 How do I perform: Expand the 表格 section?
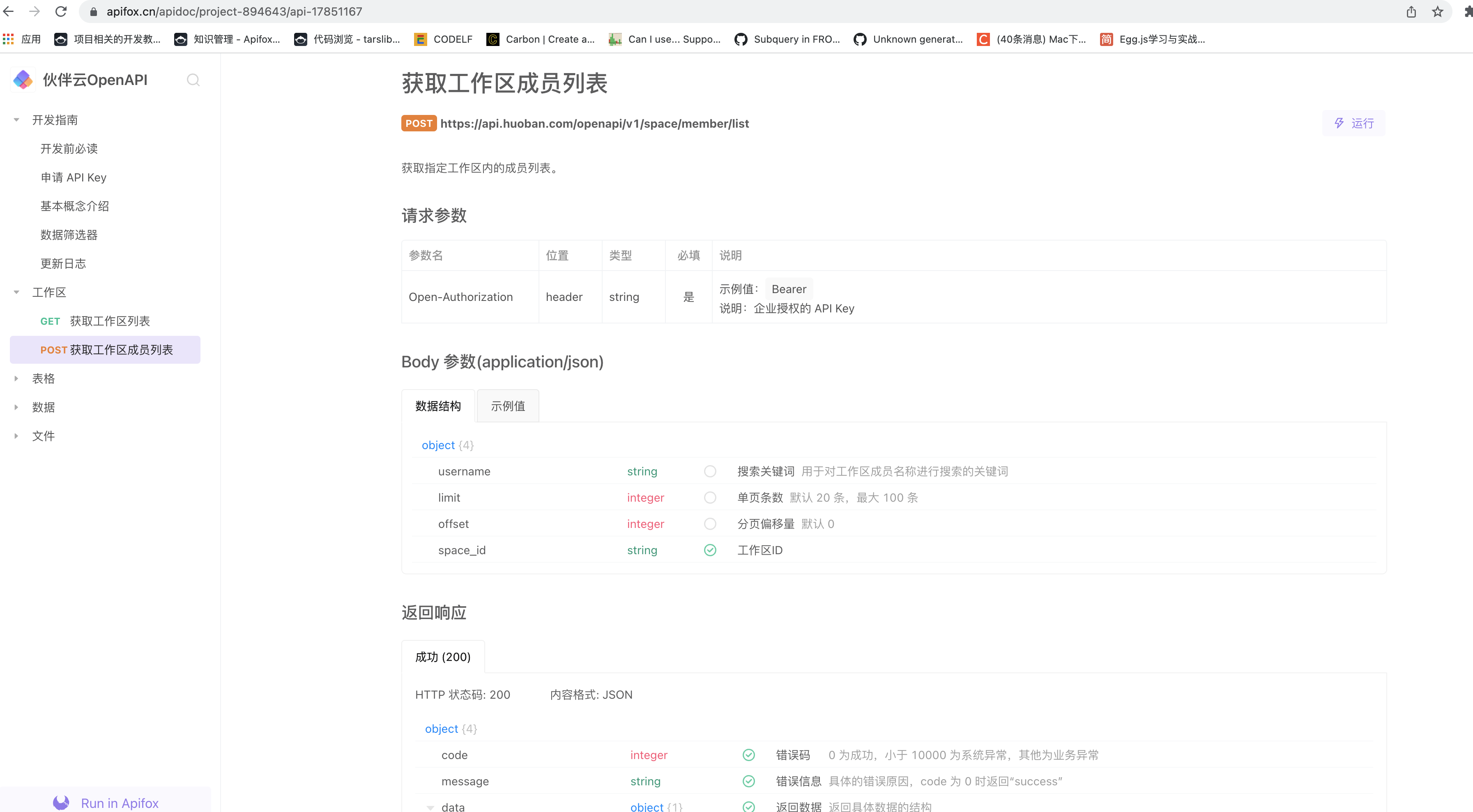pyautogui.click(x=16, y=378)
